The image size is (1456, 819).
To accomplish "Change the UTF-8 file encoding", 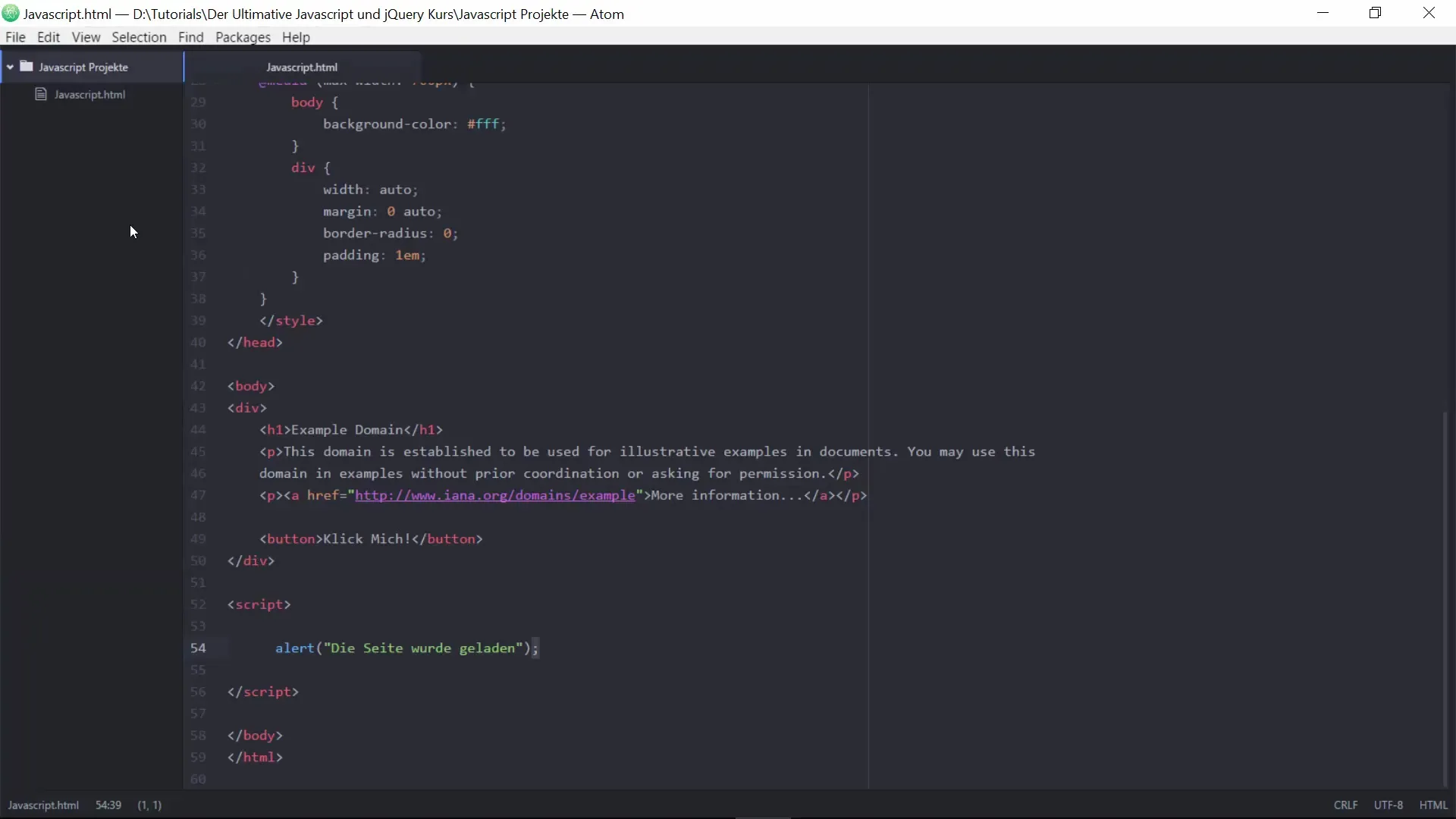I will pyautogui.click(x=1389, y=805).
